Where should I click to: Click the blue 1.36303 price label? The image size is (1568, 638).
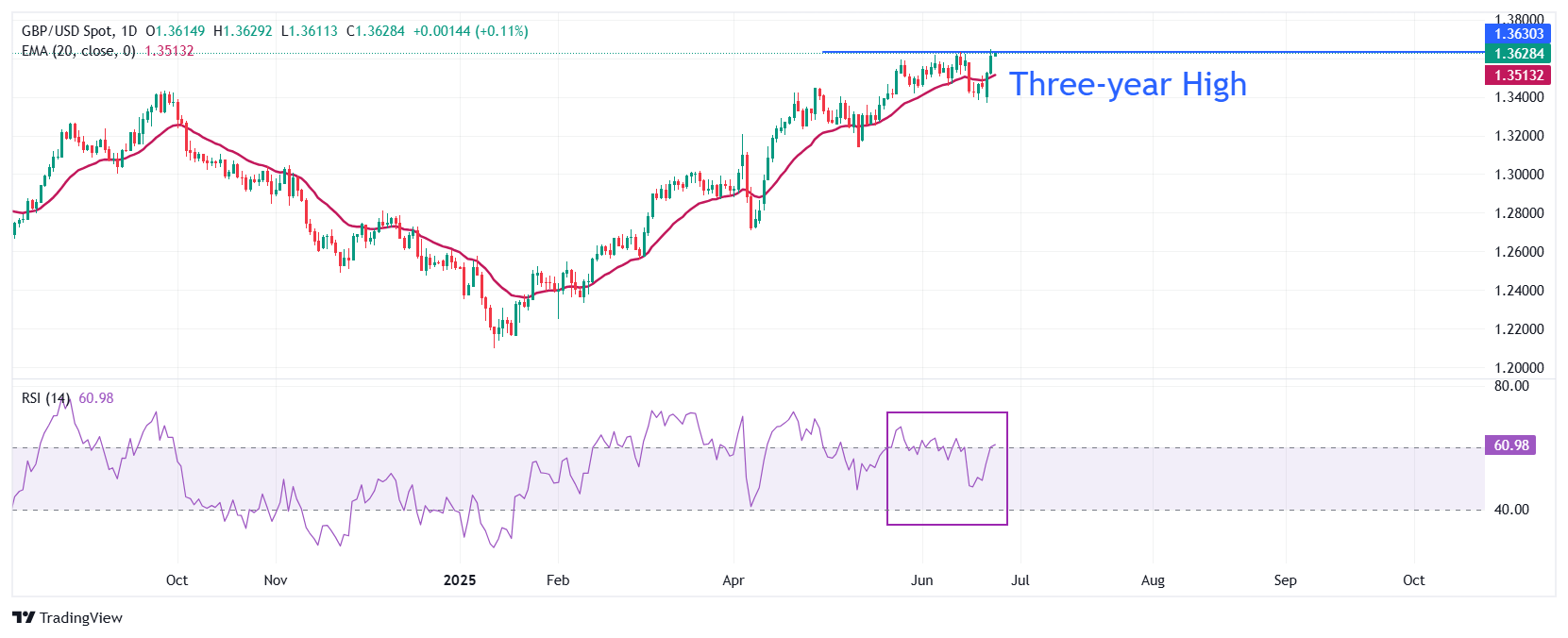tap(1517, 34)
